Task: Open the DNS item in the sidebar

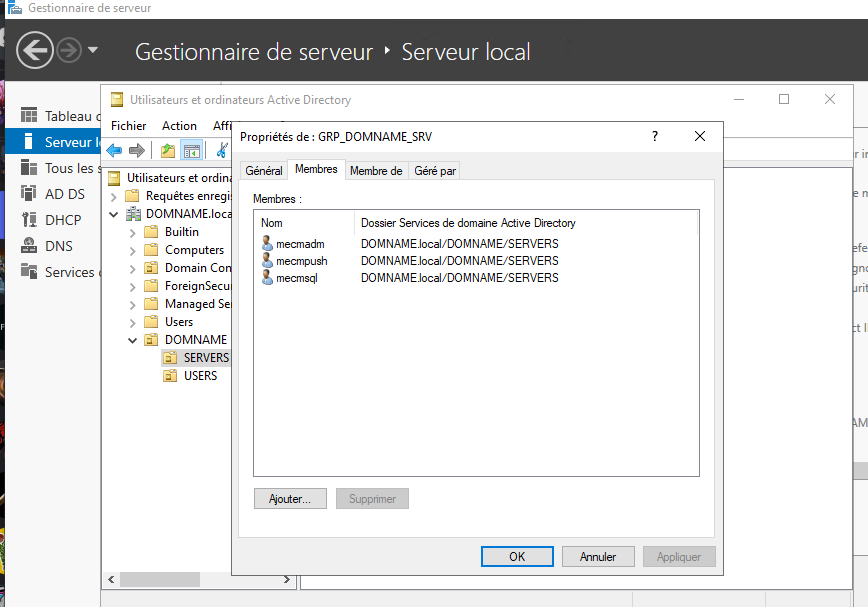Action: tap(58, 246)
